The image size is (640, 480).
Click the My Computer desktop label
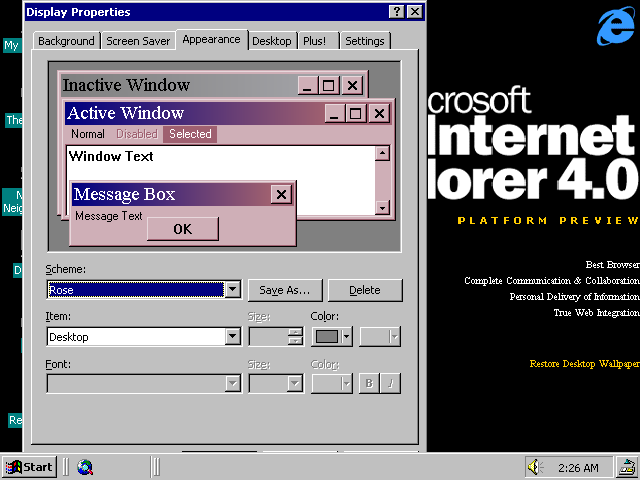pos(11,45)
